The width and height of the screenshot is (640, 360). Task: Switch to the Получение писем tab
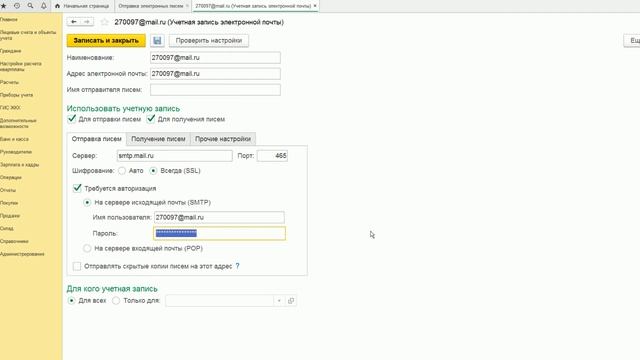[x=158, y=139]
